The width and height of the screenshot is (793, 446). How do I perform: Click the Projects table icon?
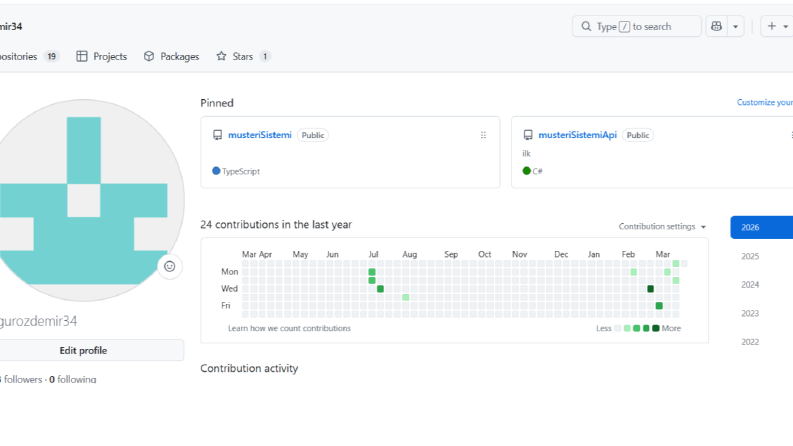(x=81, y=56)
